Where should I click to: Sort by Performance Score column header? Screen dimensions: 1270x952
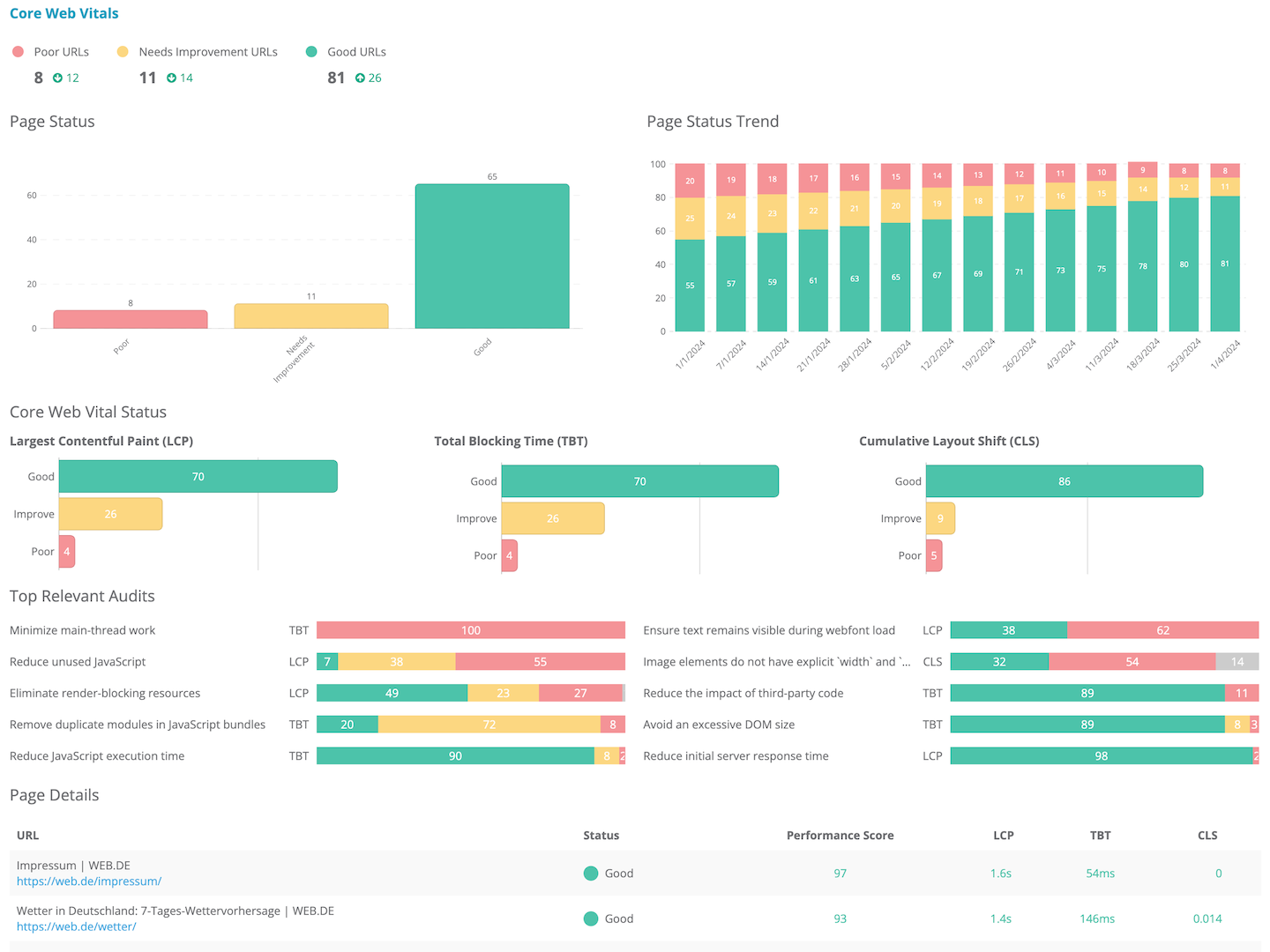(840, 836)
